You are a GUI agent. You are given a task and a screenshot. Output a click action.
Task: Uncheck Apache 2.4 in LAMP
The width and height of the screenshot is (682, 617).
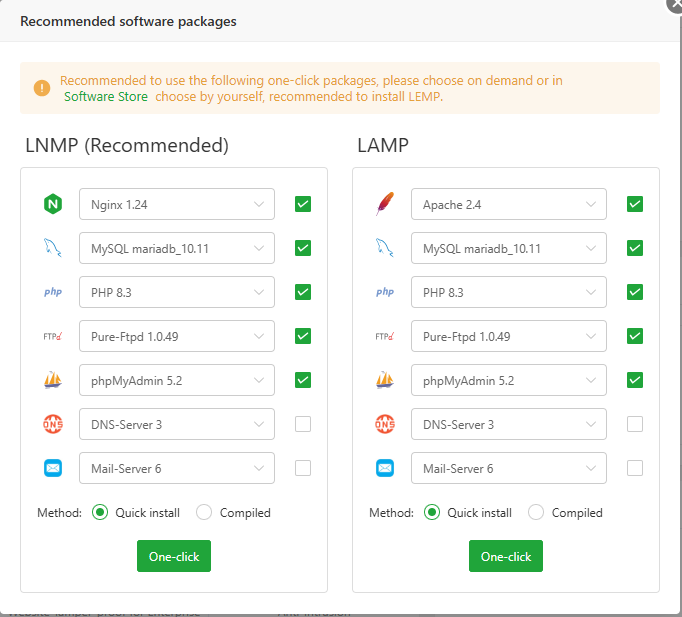pyautogui.click(x=635, y=204)
